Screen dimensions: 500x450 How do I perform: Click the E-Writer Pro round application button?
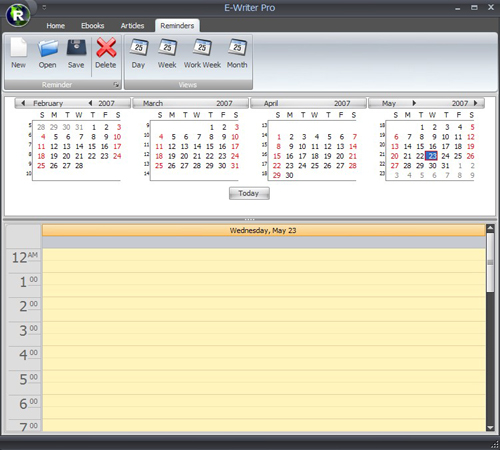18,15
